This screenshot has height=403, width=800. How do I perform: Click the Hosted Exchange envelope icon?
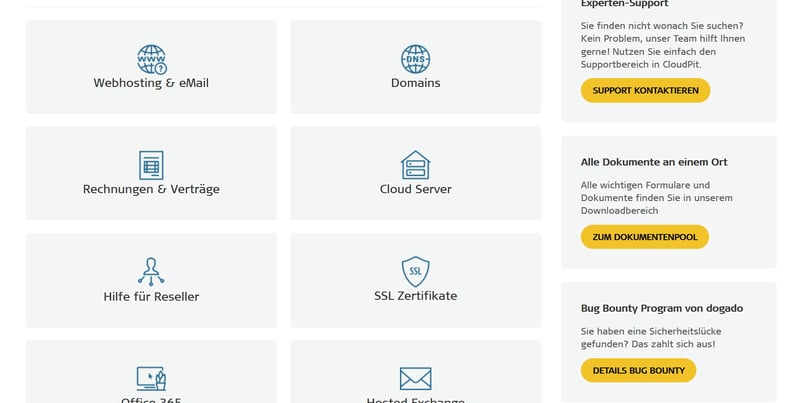click(x=415, y=378)
